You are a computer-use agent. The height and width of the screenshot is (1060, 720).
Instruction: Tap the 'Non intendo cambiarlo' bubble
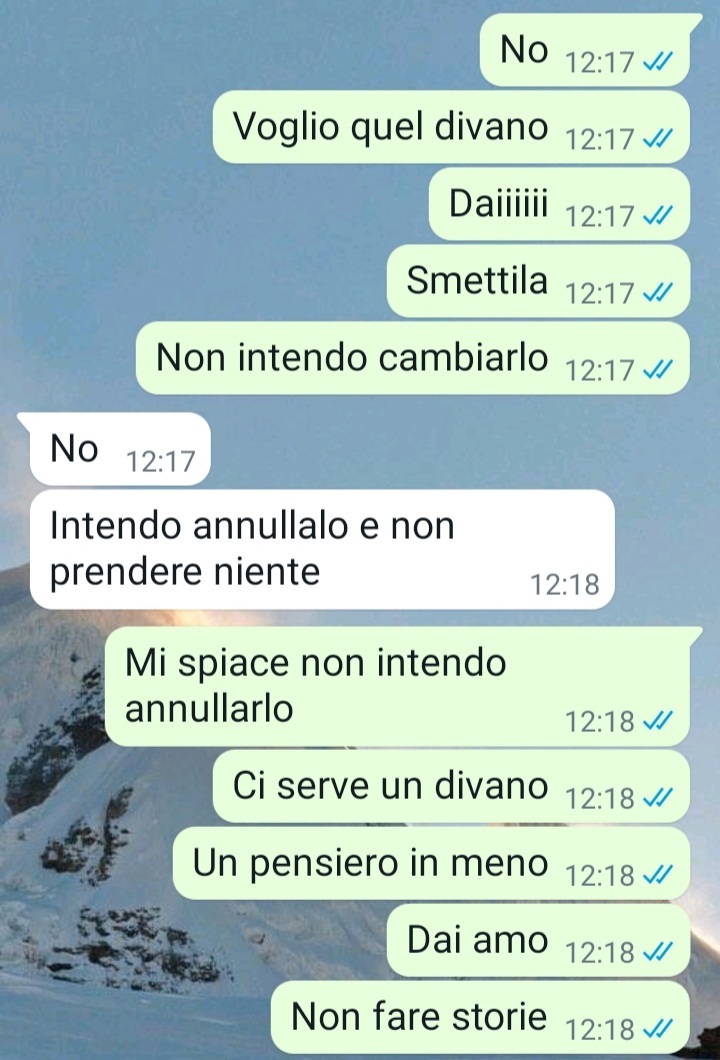(x=412, y=358)
